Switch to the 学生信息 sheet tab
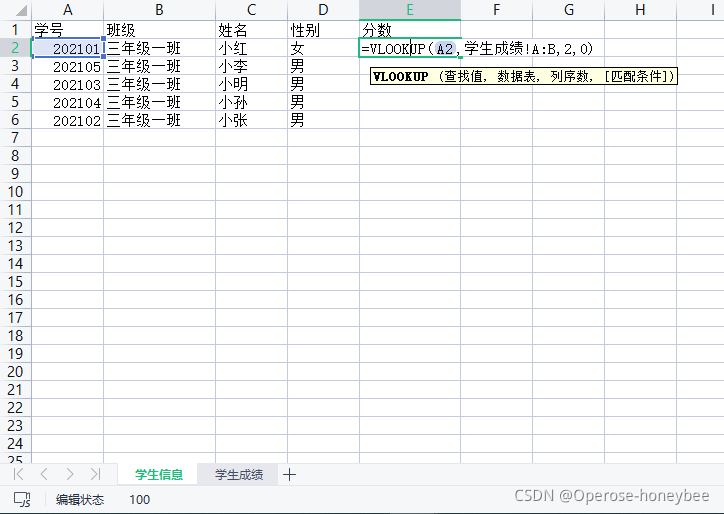The image size is (724, 514). pos(158,474)
